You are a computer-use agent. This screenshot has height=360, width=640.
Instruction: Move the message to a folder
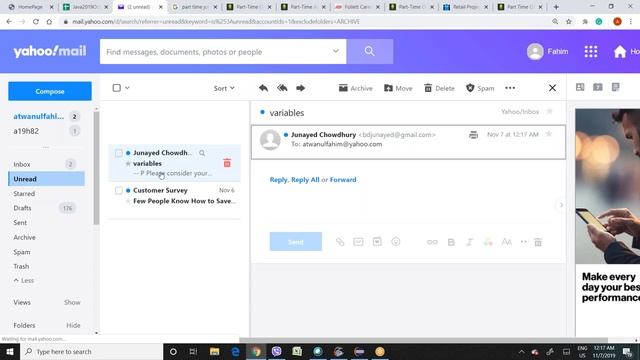point(398,88)
